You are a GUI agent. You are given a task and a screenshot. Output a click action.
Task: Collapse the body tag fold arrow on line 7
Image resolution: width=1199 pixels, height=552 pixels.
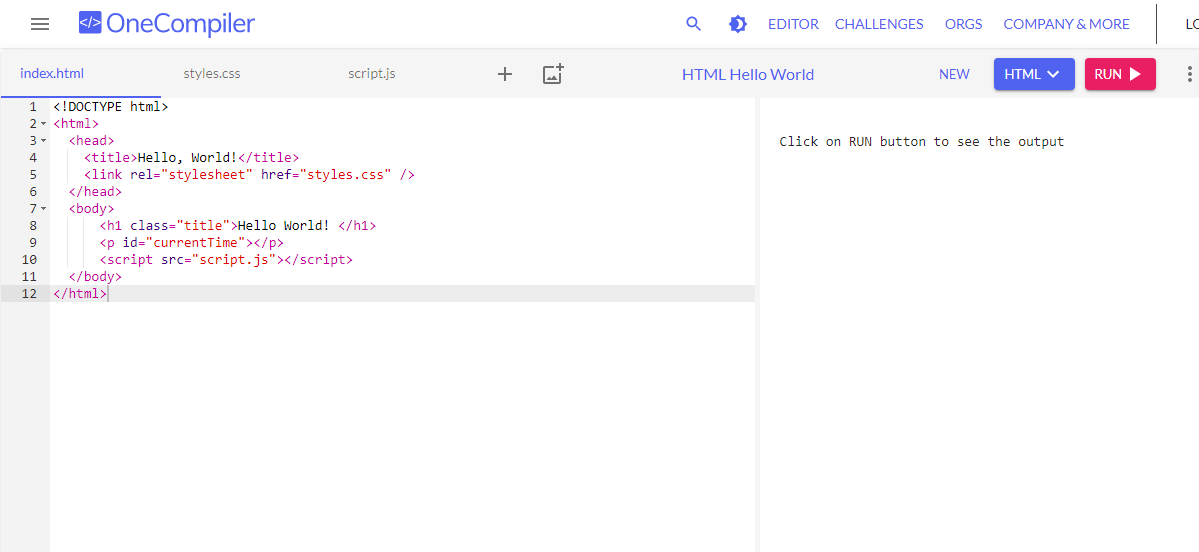click(x=43, y=208)
